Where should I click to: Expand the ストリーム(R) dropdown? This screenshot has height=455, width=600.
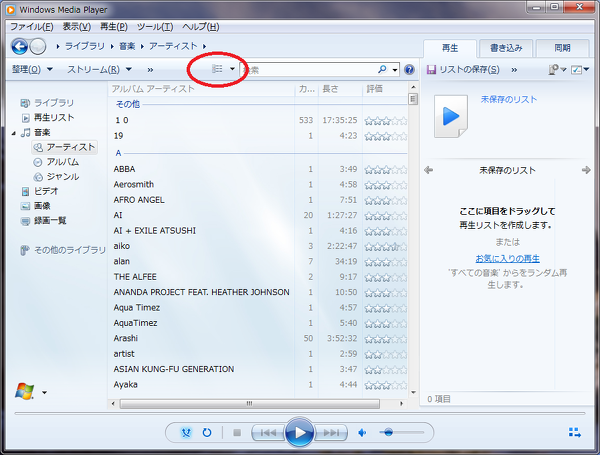99,70
